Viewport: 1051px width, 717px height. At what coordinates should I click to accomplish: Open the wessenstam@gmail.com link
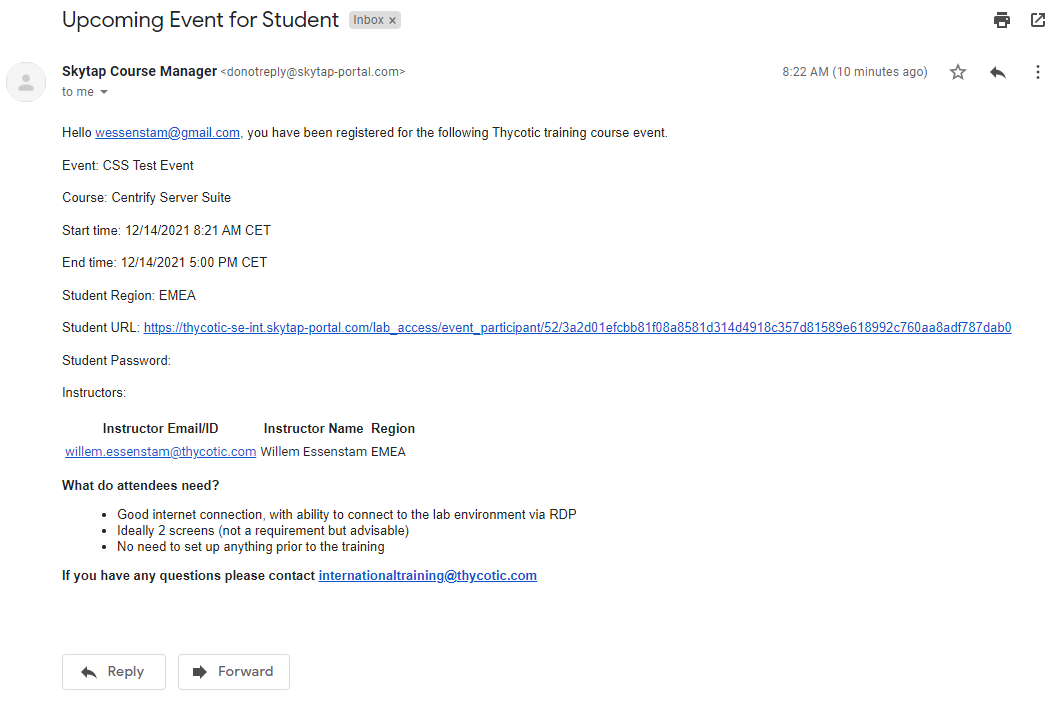coord(167,133)
